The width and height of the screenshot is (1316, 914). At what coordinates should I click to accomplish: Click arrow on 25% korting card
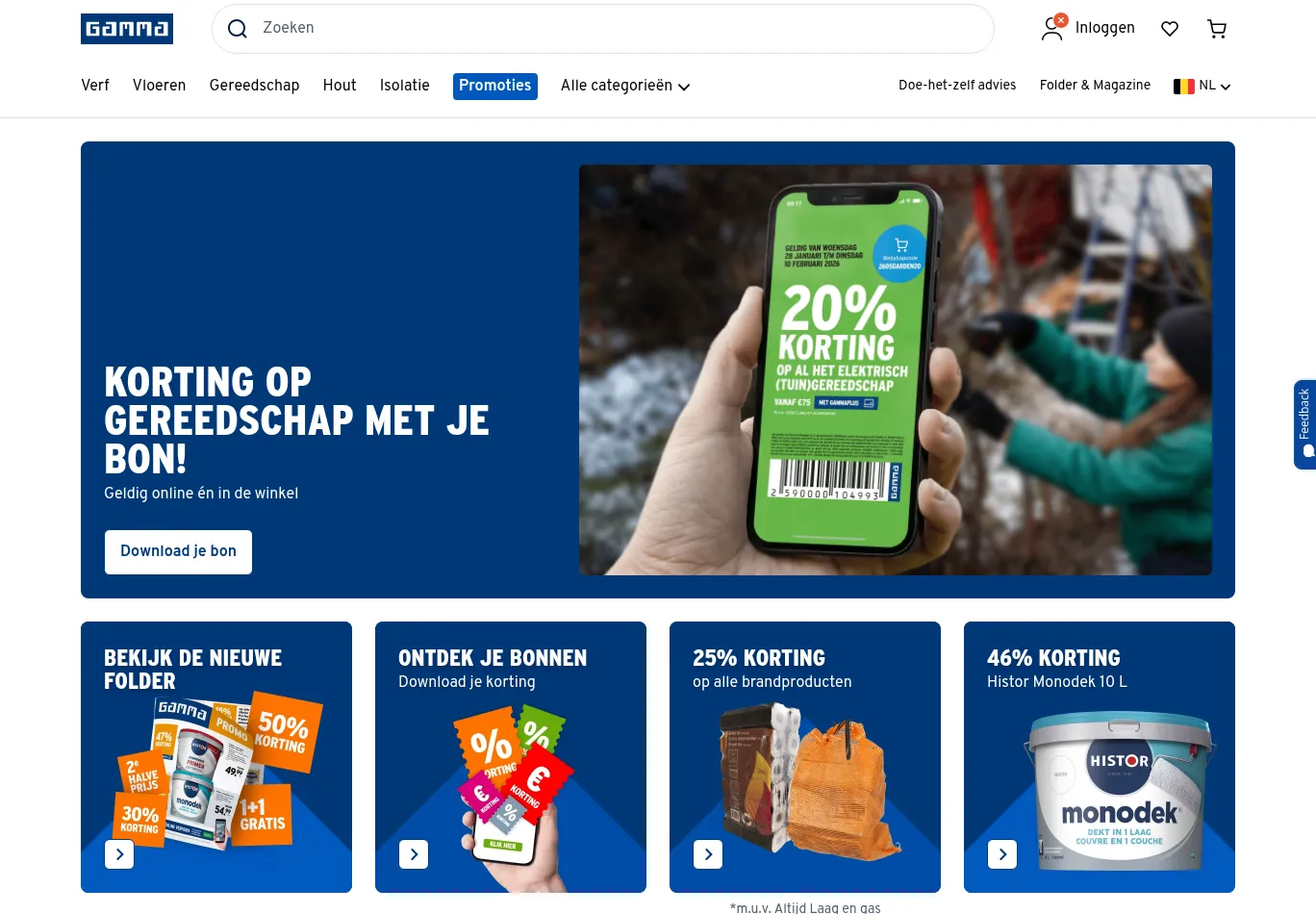coord(708,854)
